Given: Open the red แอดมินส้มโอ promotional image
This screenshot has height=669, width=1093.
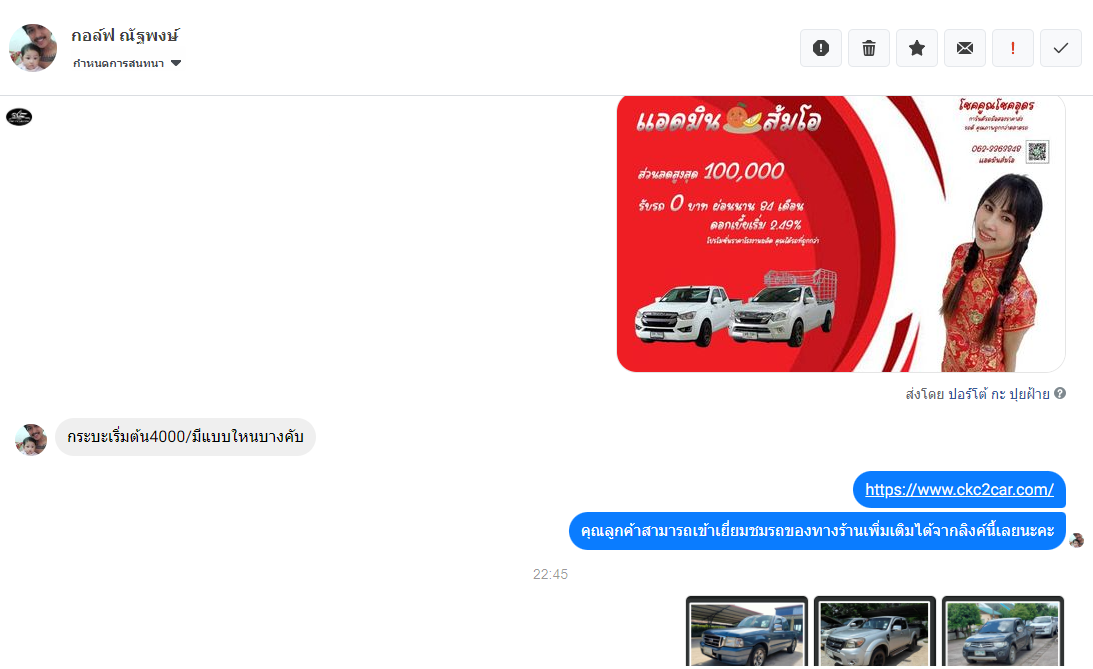Looking at the screenshot, I should pyautogui.click(x=841, y=234).
